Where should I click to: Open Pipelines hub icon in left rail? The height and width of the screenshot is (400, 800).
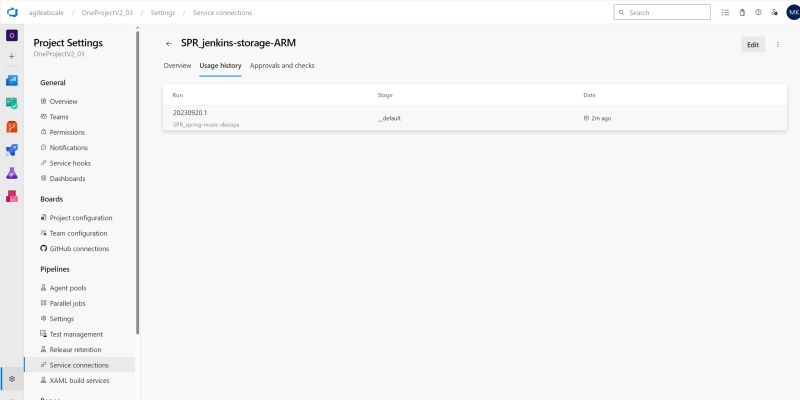[x=12, y=149]
